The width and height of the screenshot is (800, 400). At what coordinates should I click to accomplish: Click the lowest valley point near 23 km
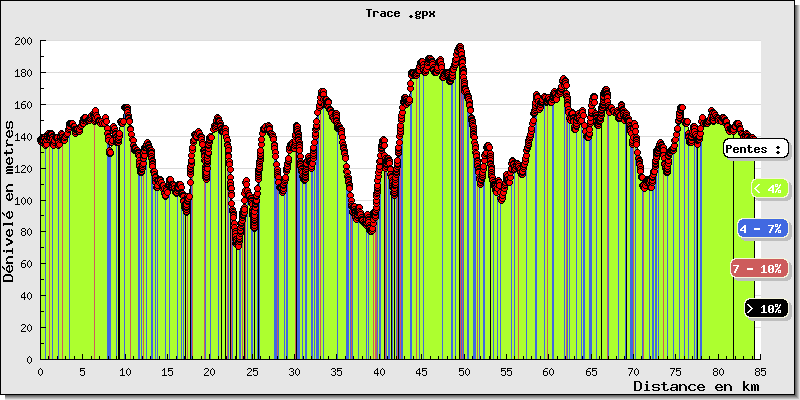click(x=238, y=245)
